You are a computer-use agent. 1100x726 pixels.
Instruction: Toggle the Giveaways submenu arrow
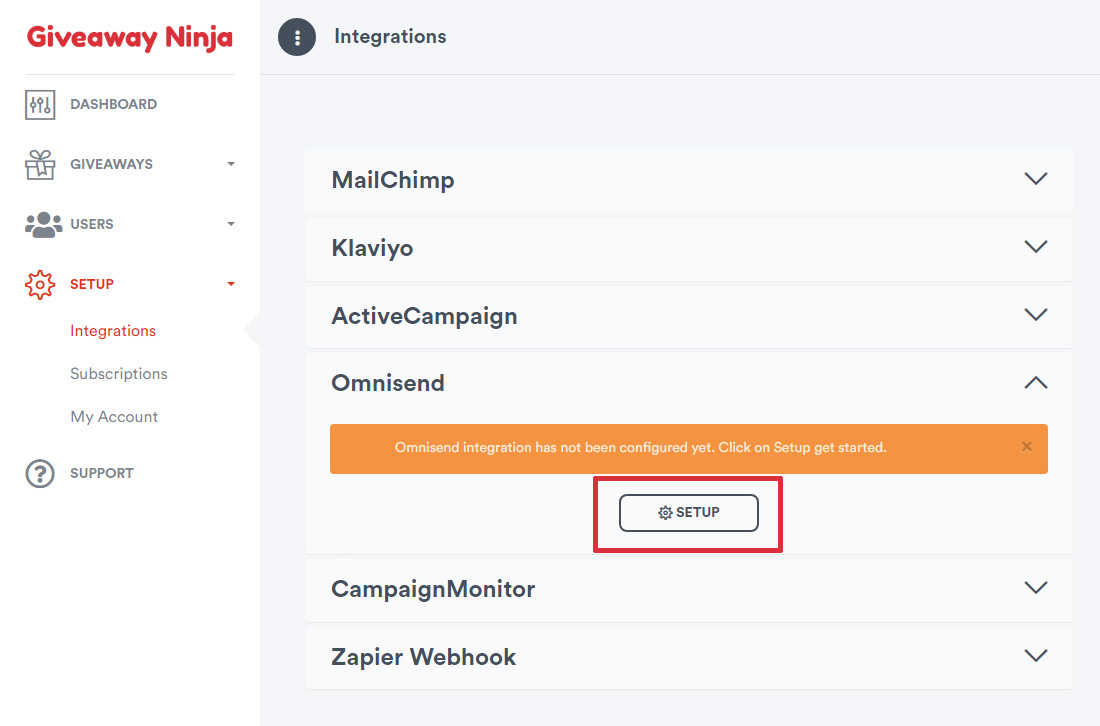tap(231, 164)
